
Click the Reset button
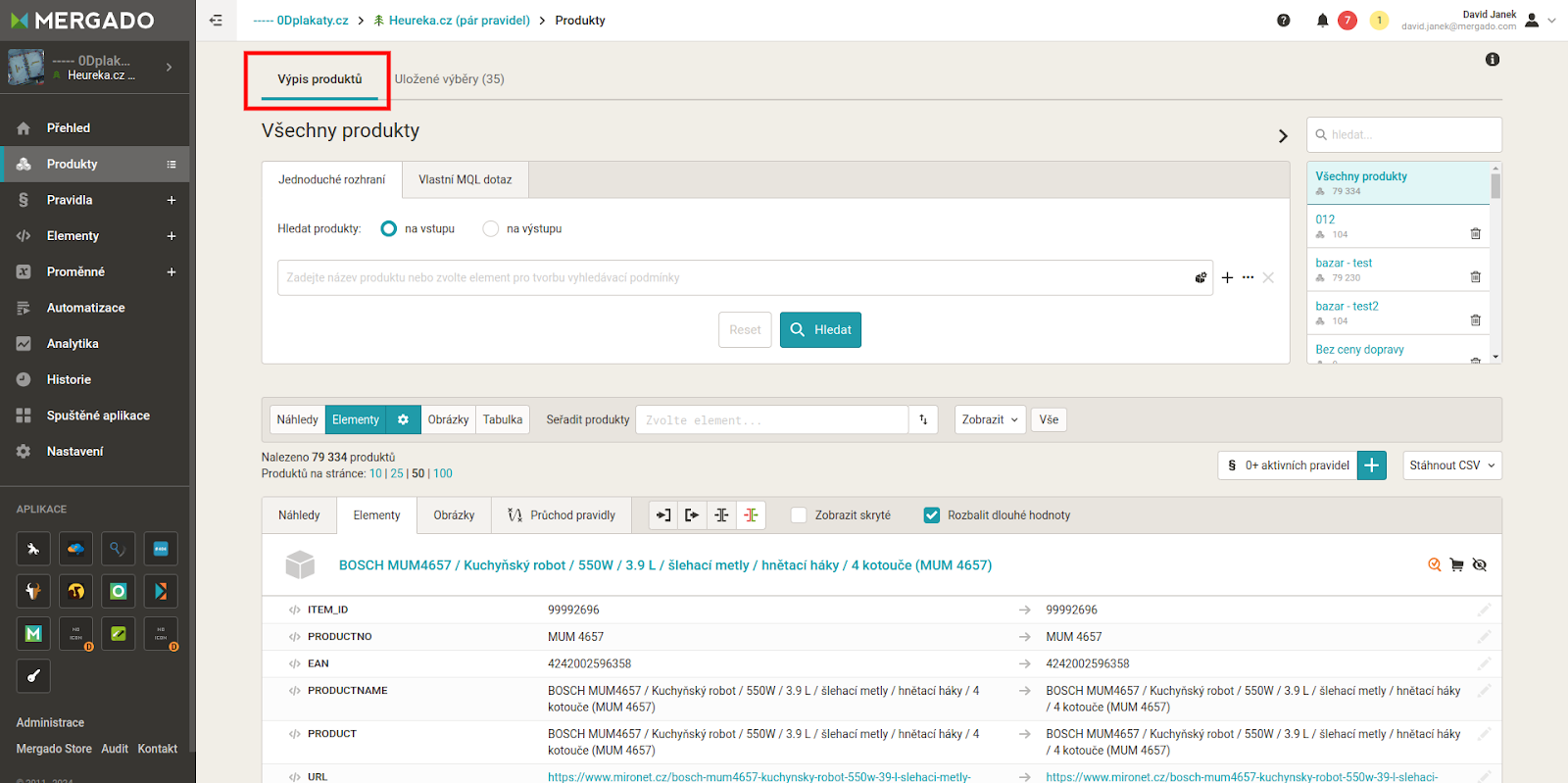coord(745,330)
